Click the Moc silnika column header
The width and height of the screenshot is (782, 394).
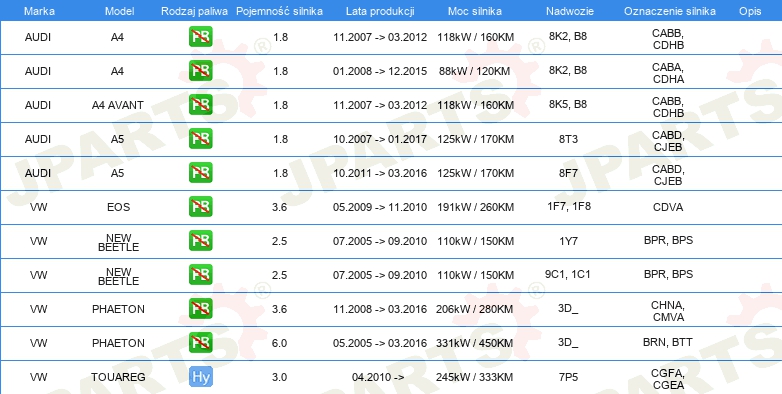(475, 11)
